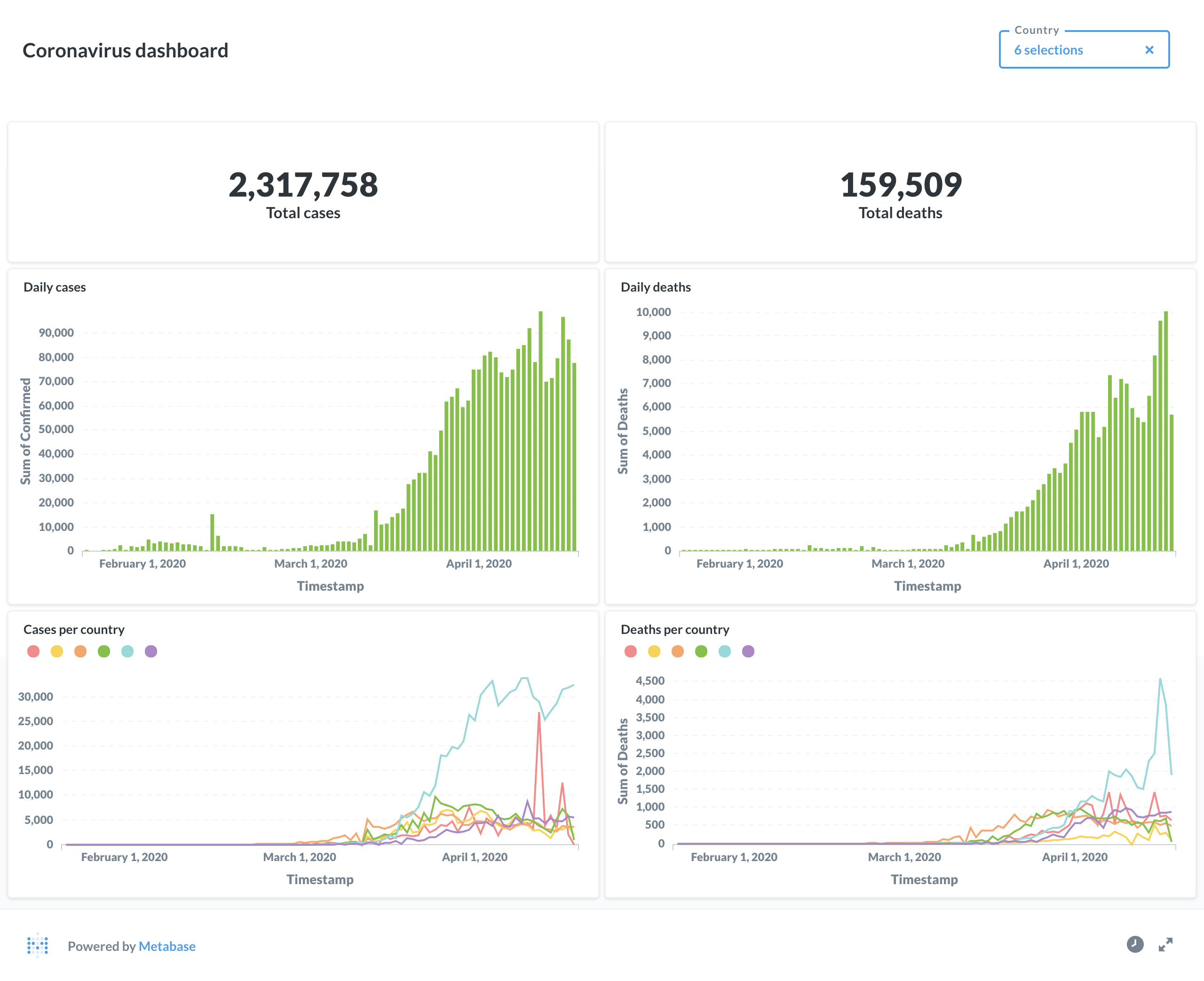Toggle teal series in Deaths per country legend
The height and width of the screenshot is (981, 1204).
[x=724, y=651]
